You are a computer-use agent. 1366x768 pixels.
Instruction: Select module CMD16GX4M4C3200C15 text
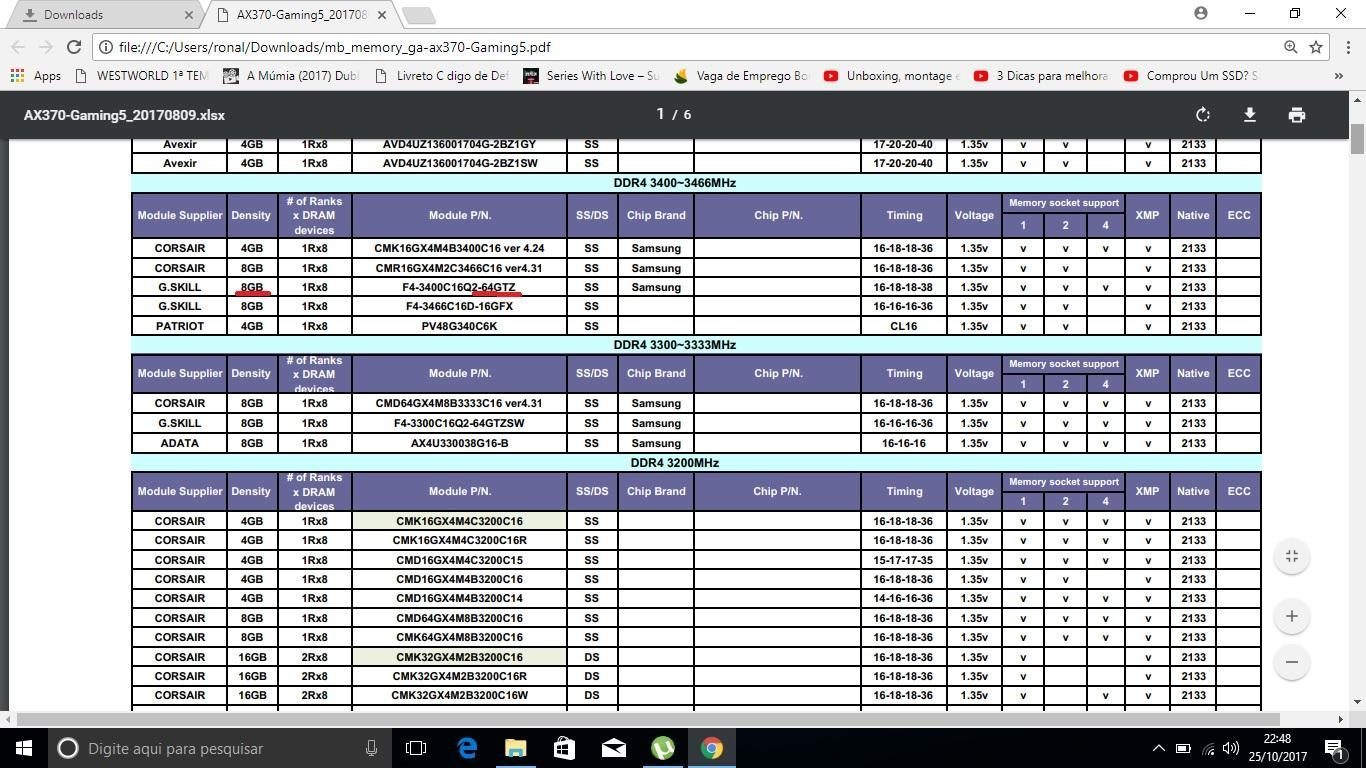coord(459,560)
